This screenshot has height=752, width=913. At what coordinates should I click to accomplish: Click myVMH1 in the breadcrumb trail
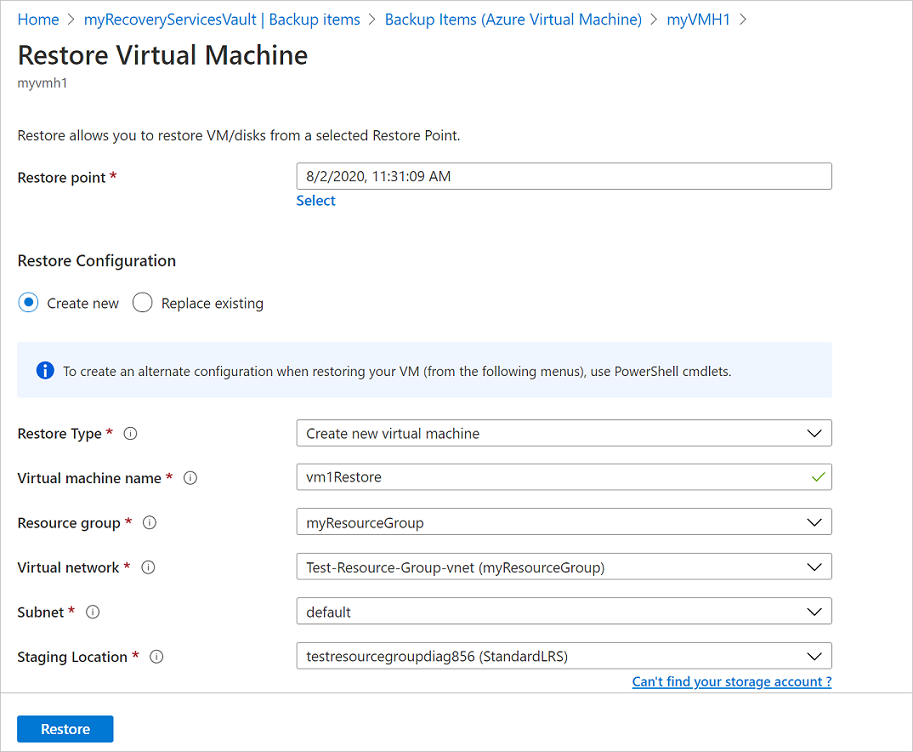pos(702,19)
